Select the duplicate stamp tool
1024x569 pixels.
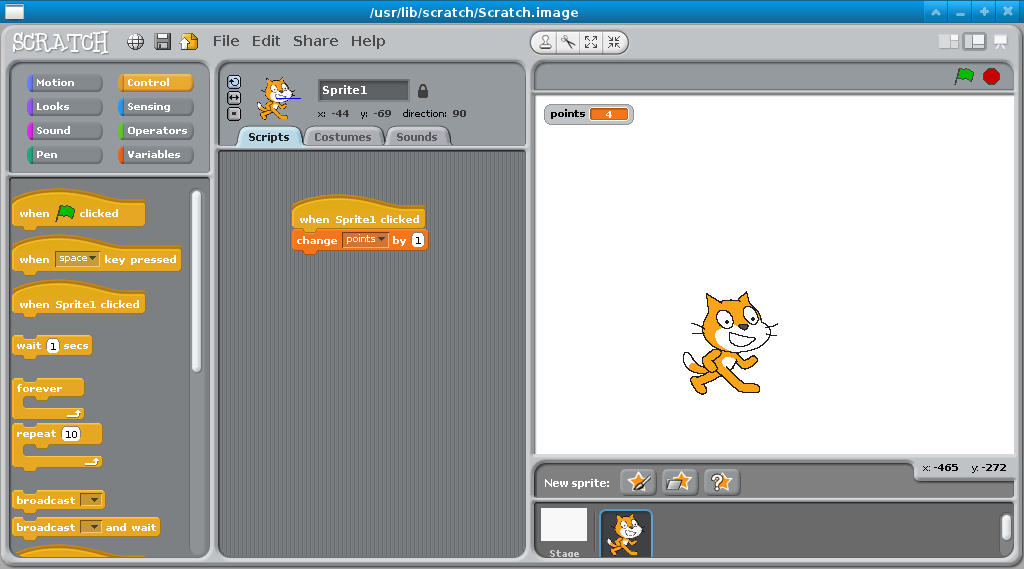tap(545, 42)
